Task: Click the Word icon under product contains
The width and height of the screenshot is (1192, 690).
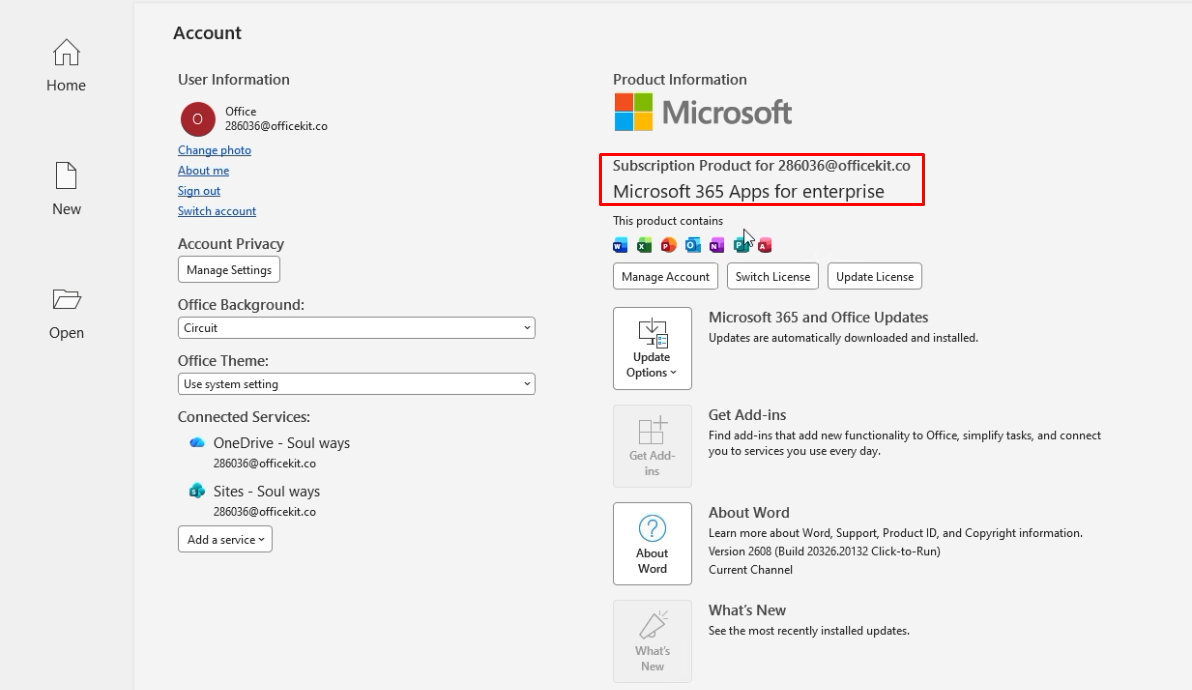Action: (620, 245)
